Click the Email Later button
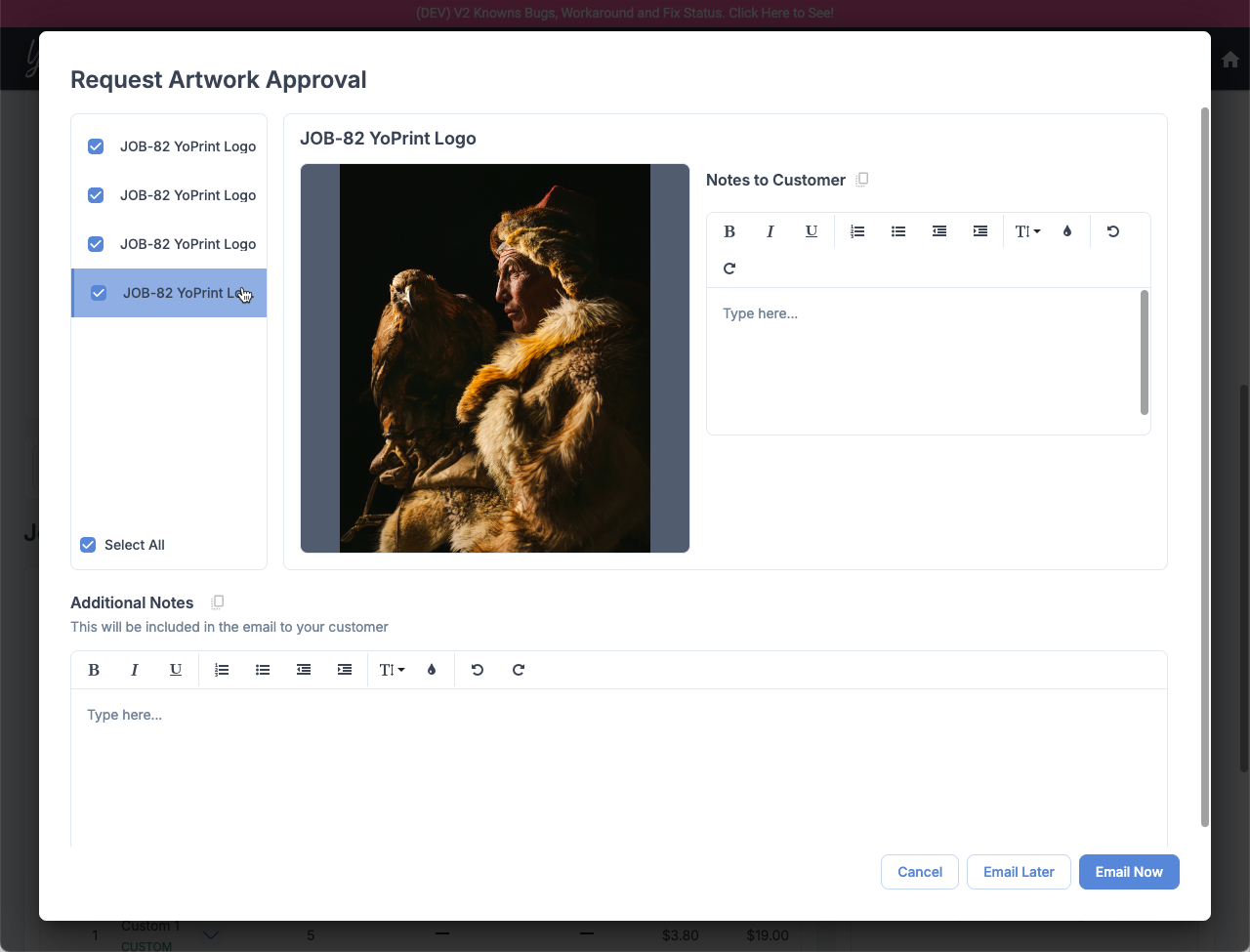Viewport: 1250px width, 952px height. (x=1019, y=872)
